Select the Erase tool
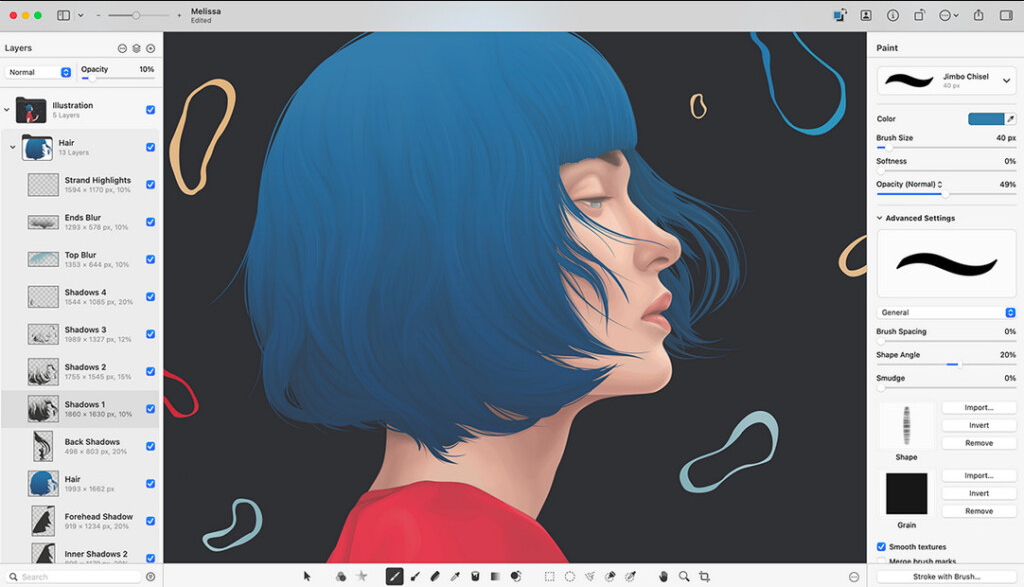Viewport: 1024px width, 587px height. (x=435, y=576)
